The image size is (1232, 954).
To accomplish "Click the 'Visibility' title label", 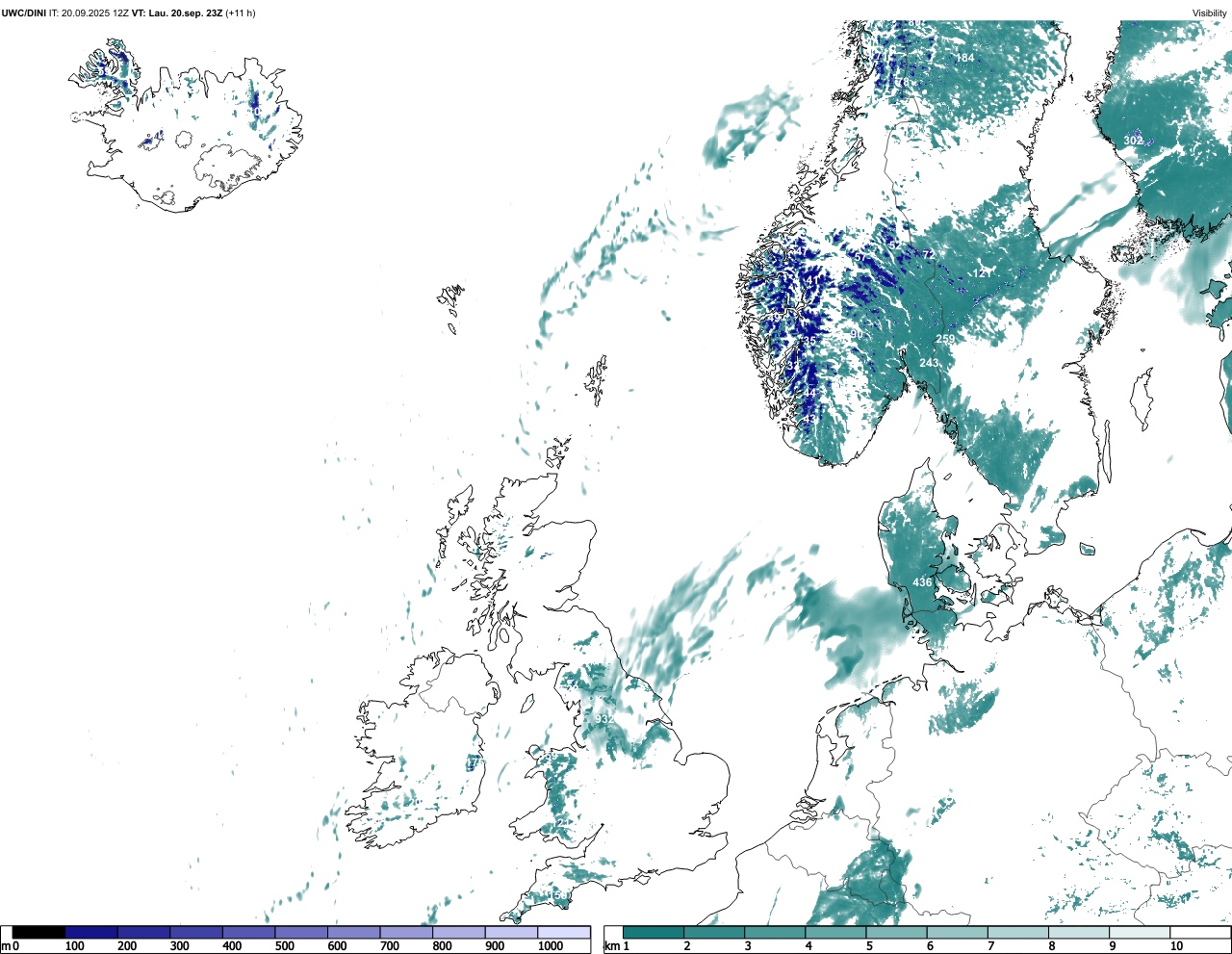I will (1210, 13).
